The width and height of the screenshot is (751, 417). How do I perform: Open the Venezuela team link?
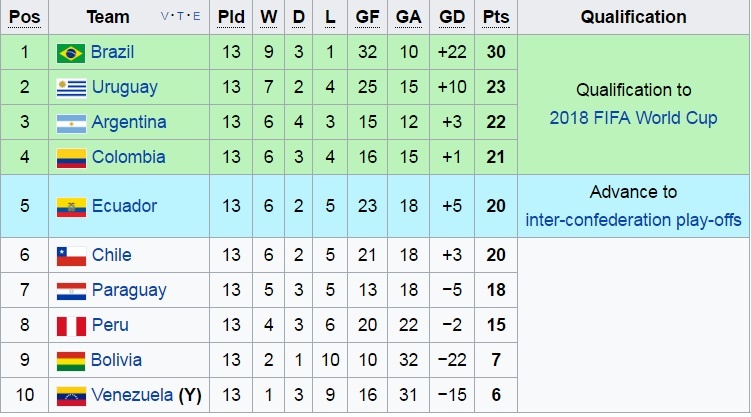(x=131, y=395)
